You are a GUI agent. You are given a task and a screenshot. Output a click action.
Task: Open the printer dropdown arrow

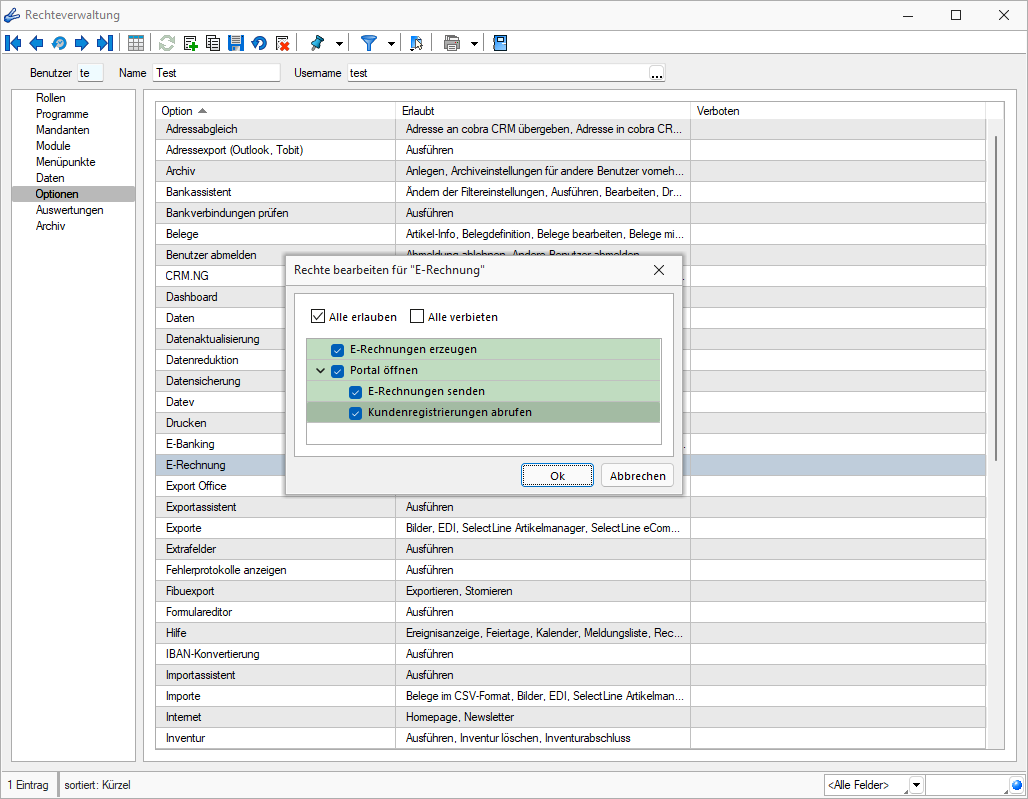(474, 43)
